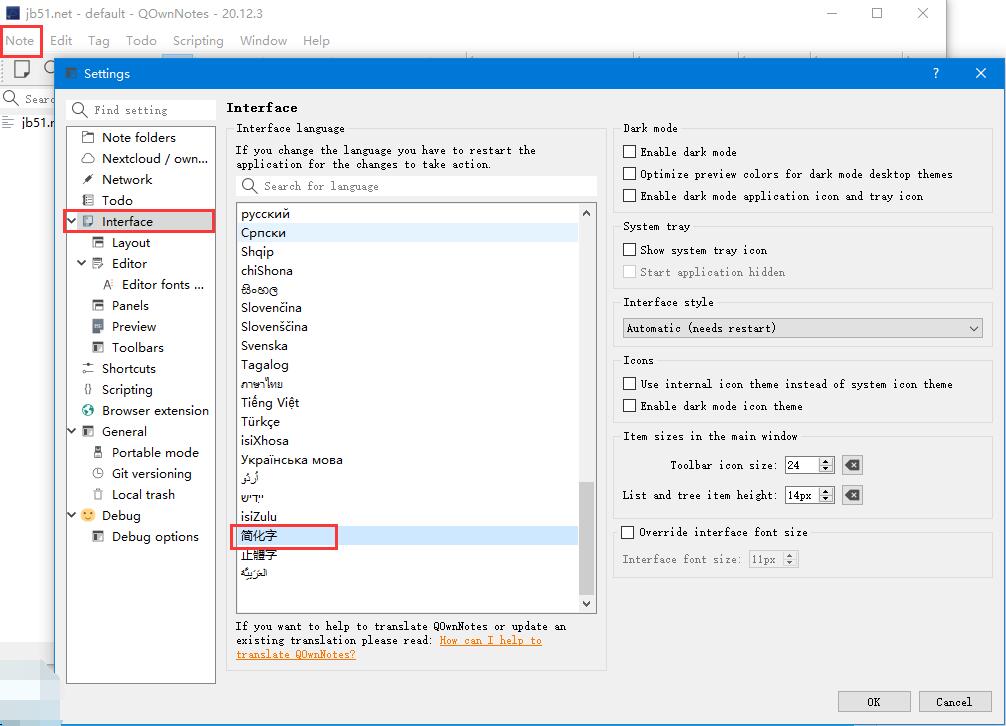The image size is (1006, 726).
Task: Click the Settings dialog help question mark
Action: (936, 73)
